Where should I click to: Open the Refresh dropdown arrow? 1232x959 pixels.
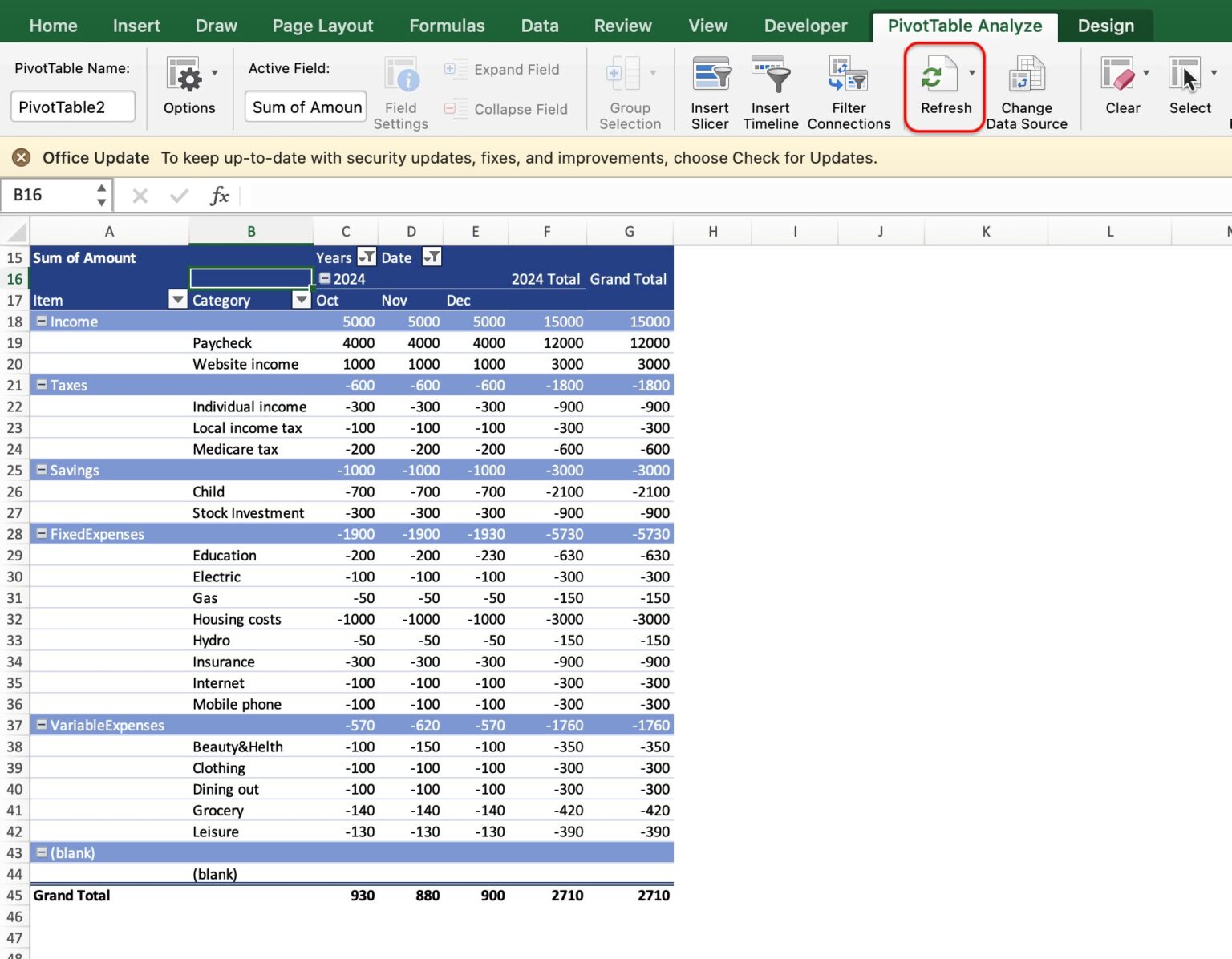click(972, 73)
